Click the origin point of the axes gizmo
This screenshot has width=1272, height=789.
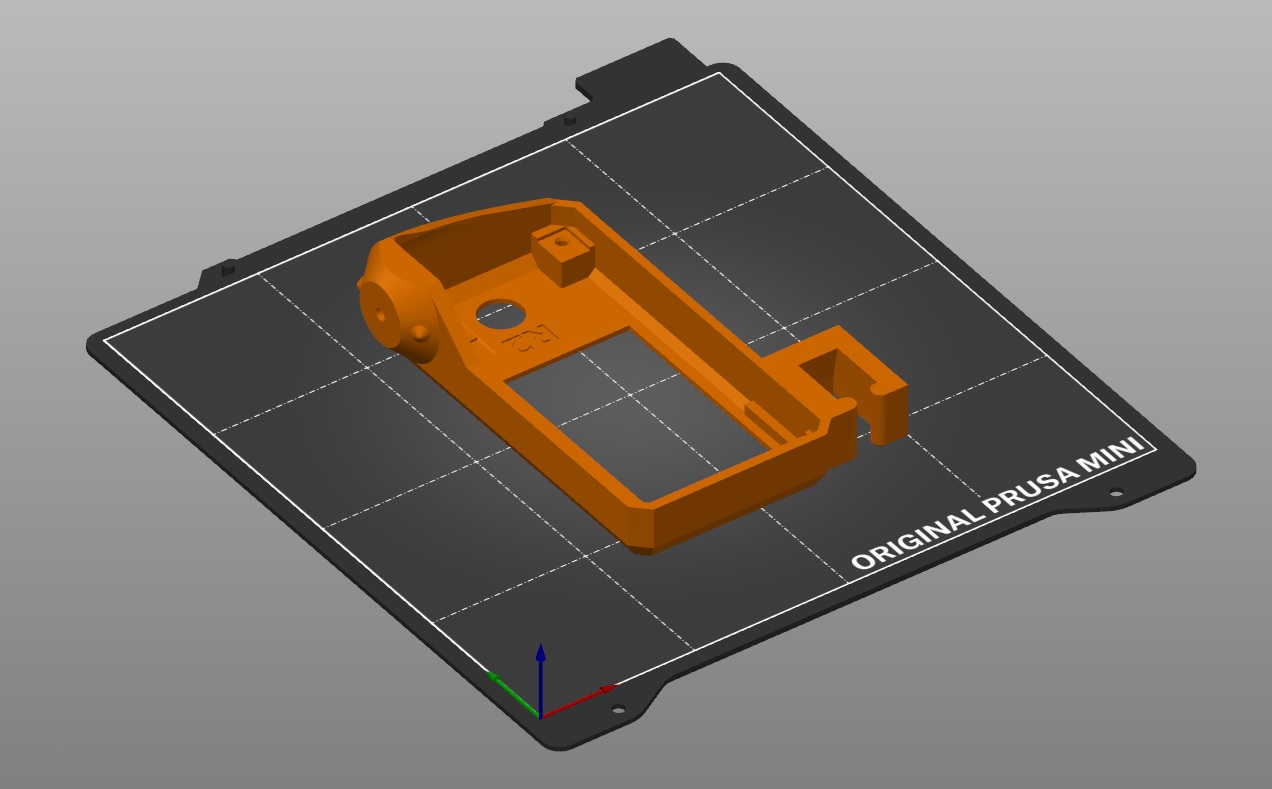(x=540, y=717)
